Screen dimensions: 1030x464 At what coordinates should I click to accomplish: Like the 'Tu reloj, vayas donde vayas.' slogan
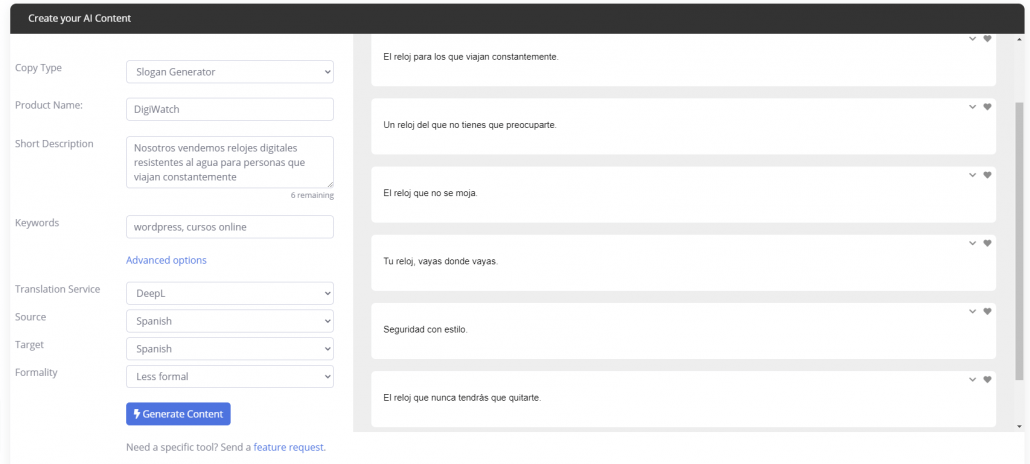(x=987, y=243)
